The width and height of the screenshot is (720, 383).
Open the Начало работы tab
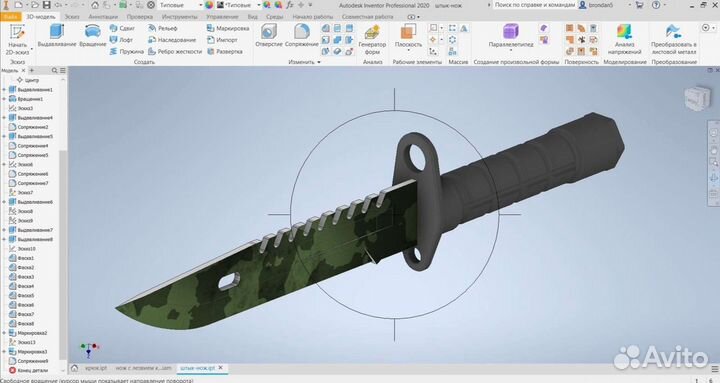[313, 17]
